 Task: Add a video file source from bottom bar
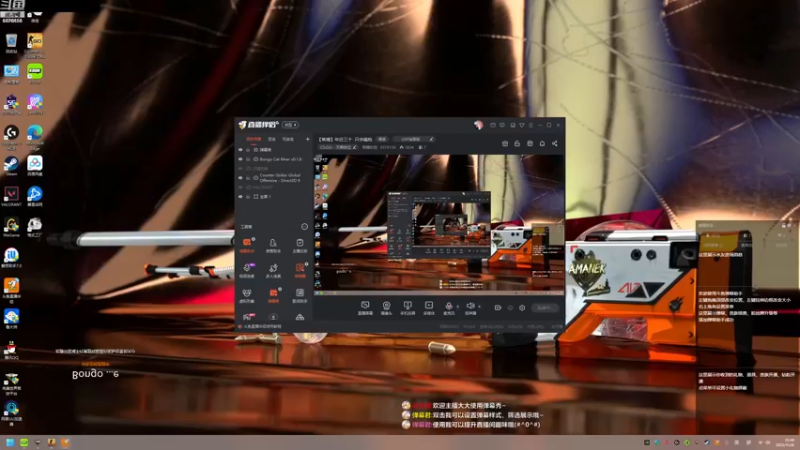tap(429, 308)
